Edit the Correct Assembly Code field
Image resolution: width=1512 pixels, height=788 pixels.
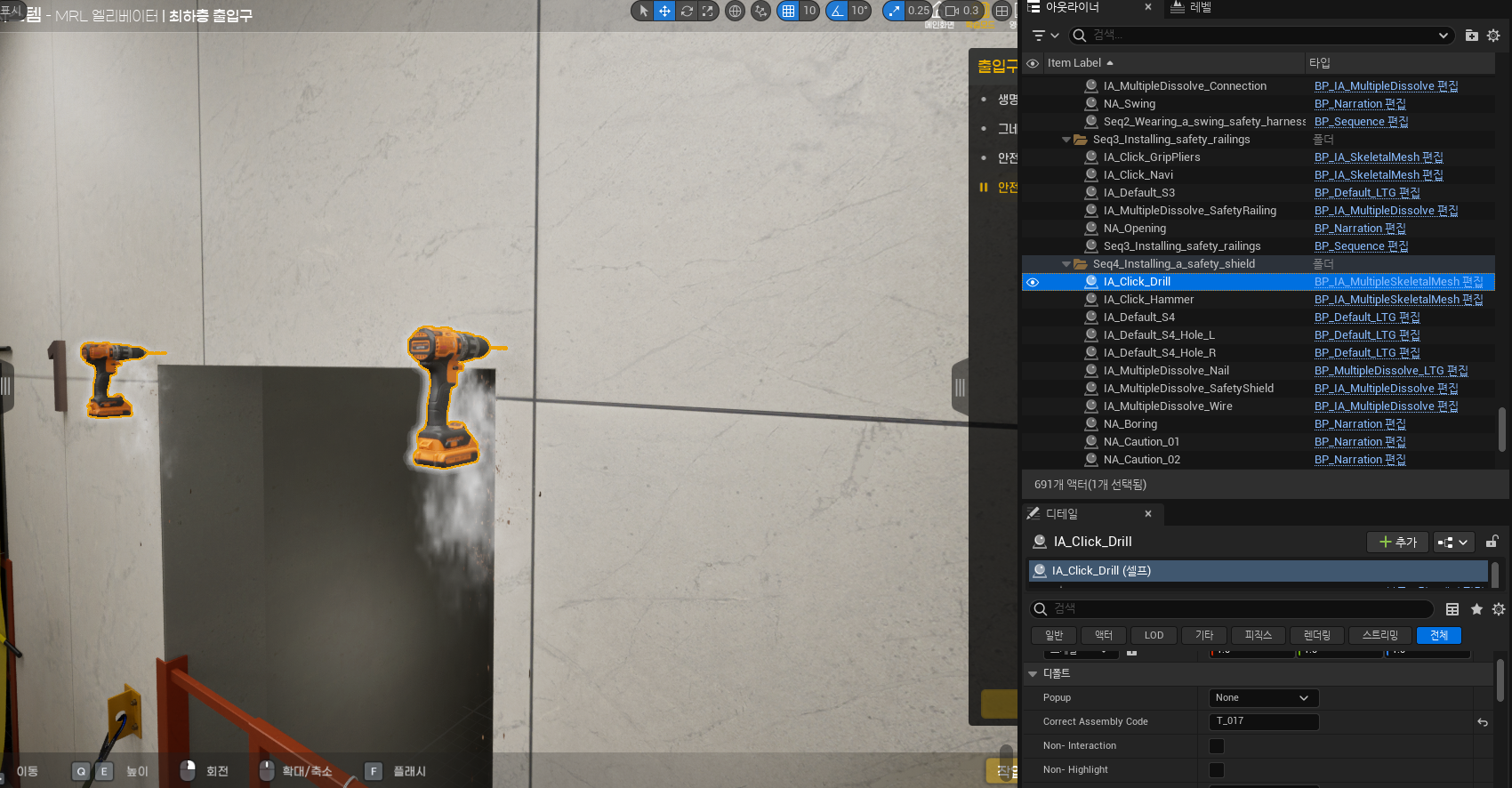tap(1263, 721)
